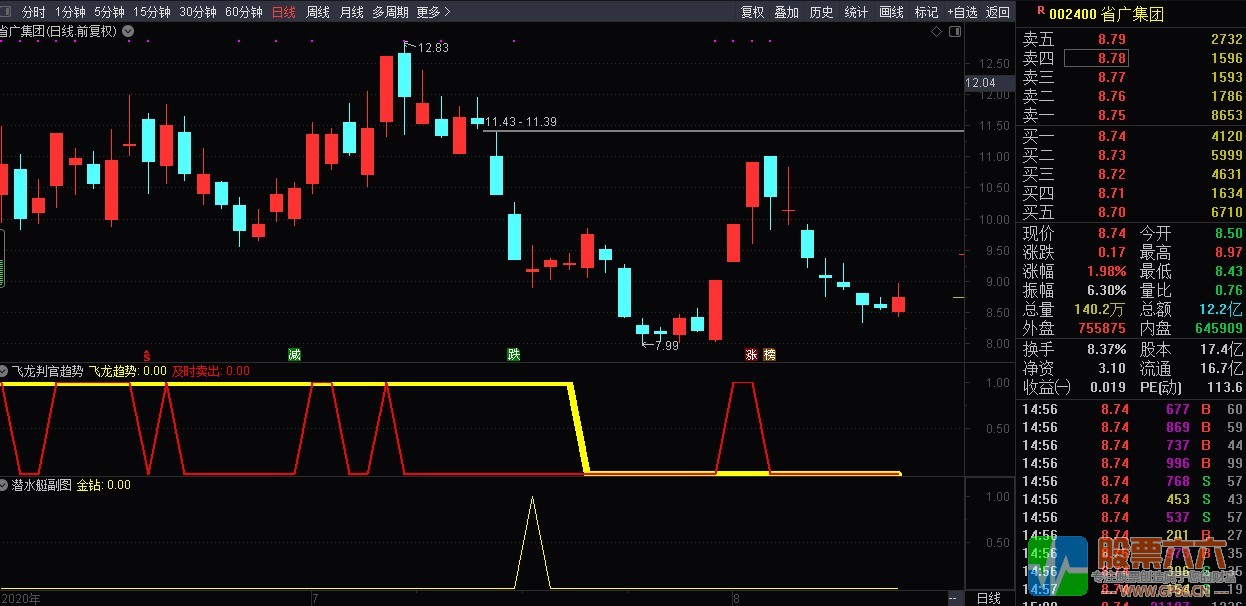Toggle the top-left panel icon beside 分时

tap(7, 12)
